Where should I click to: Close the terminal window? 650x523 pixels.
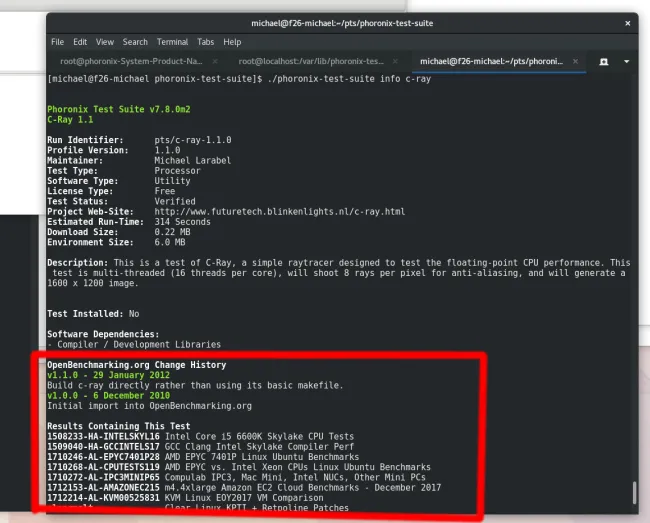pos(628,23)
